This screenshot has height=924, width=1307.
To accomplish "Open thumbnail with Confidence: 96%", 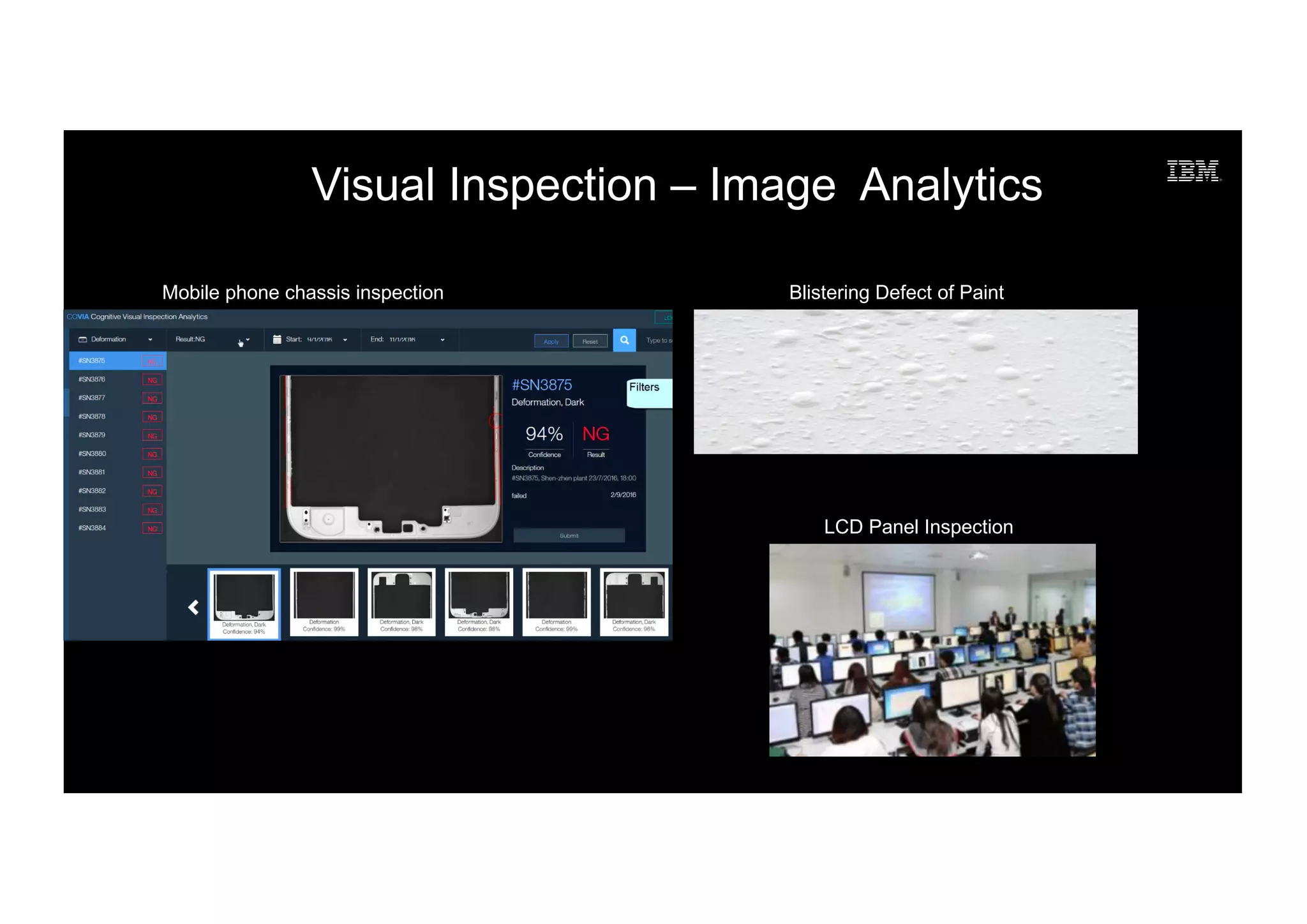I will coord(634,602).
